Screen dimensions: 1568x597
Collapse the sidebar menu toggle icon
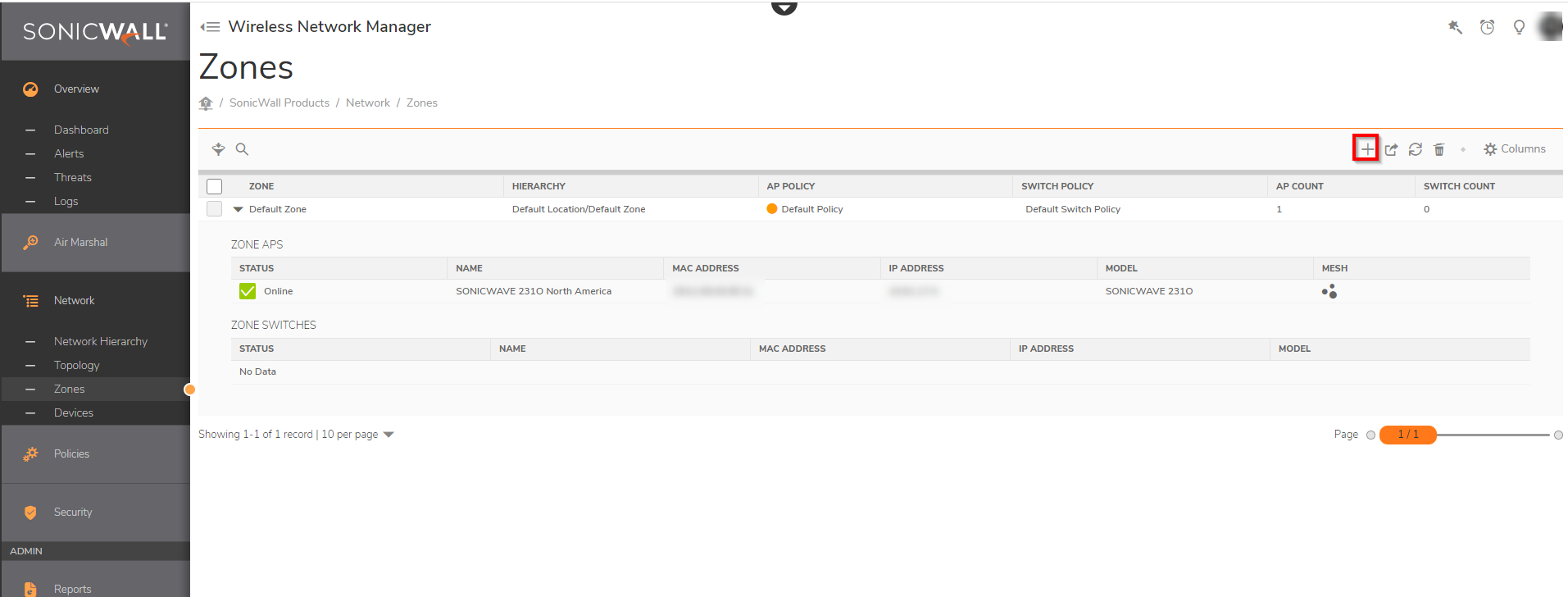[210, 27]
